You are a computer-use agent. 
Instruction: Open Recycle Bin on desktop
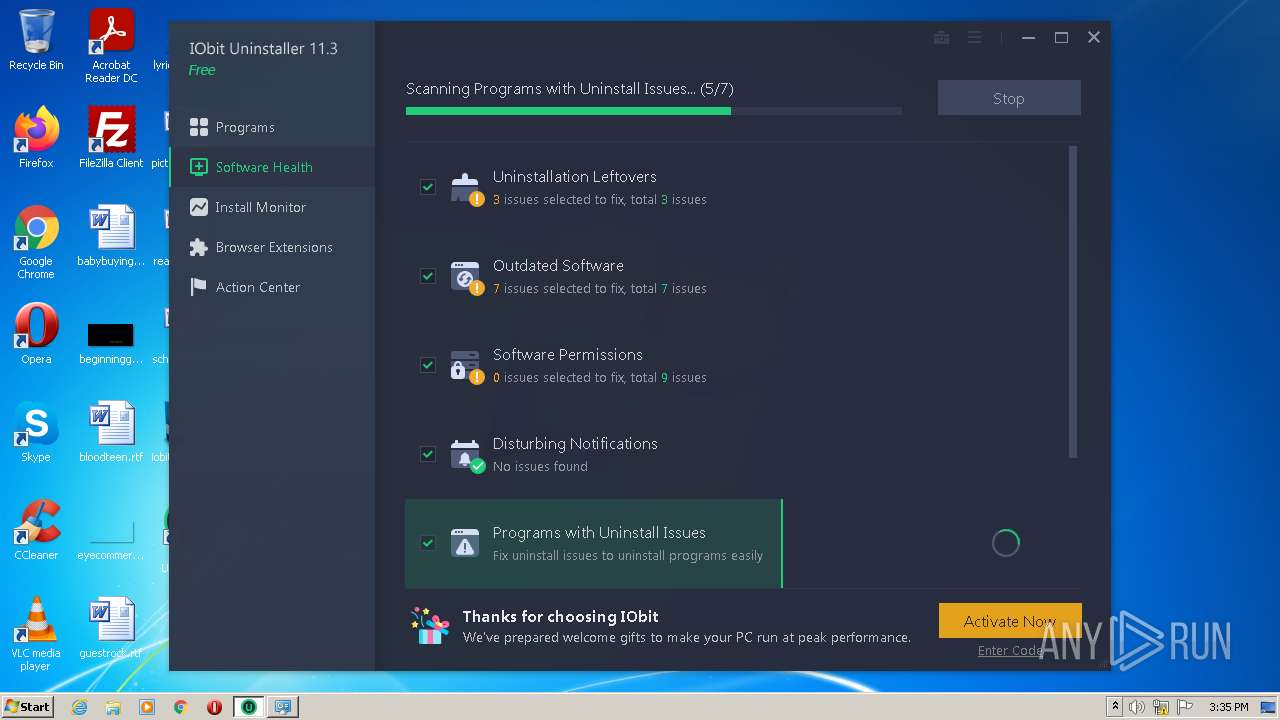36,40
